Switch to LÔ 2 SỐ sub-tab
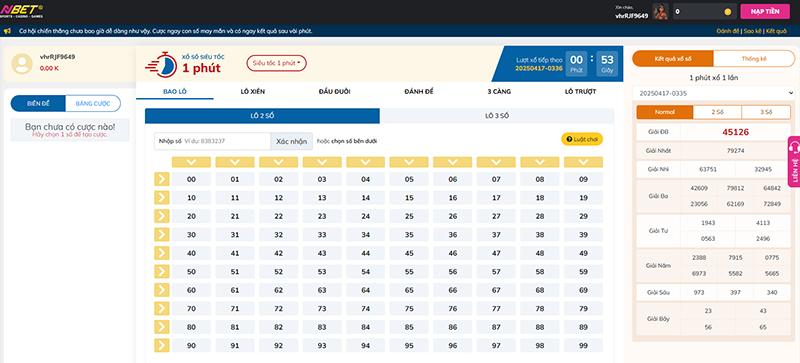This screenshot has height=363, width=800. (262, 116)
